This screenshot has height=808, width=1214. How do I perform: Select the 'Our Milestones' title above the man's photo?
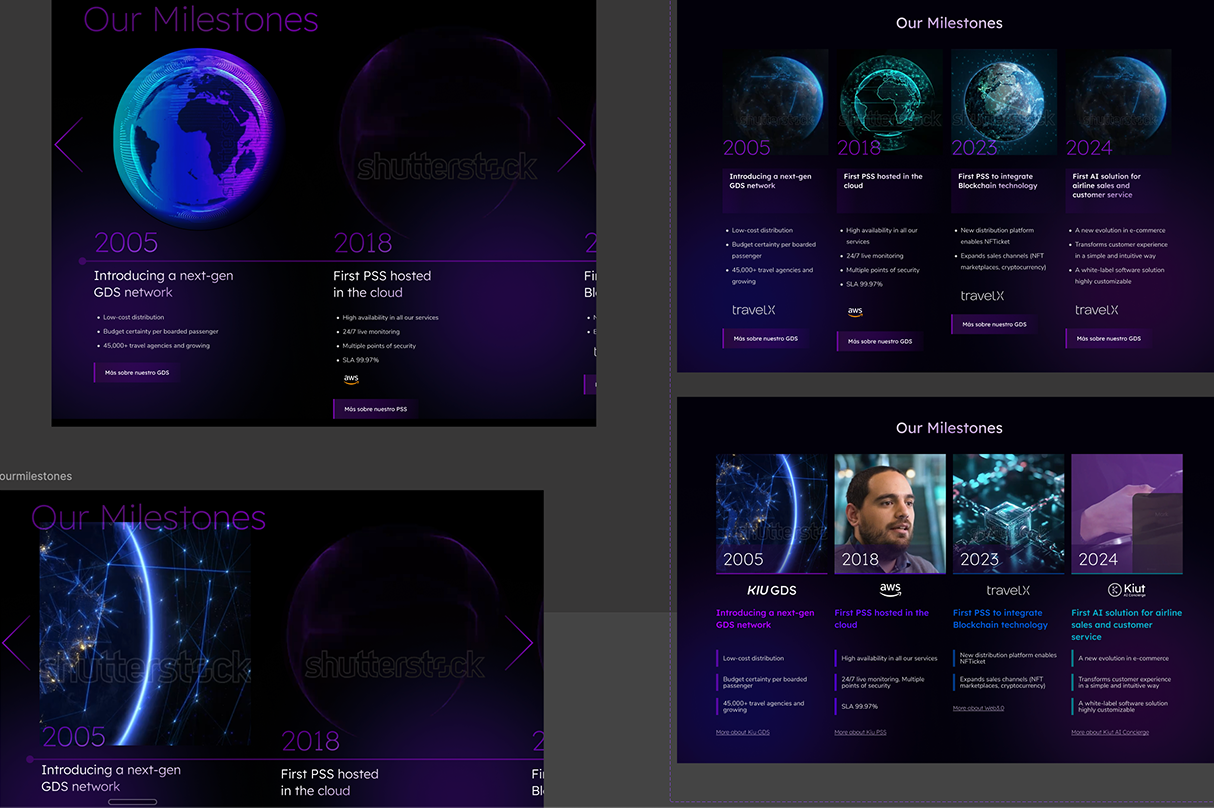tap(949, 428)
